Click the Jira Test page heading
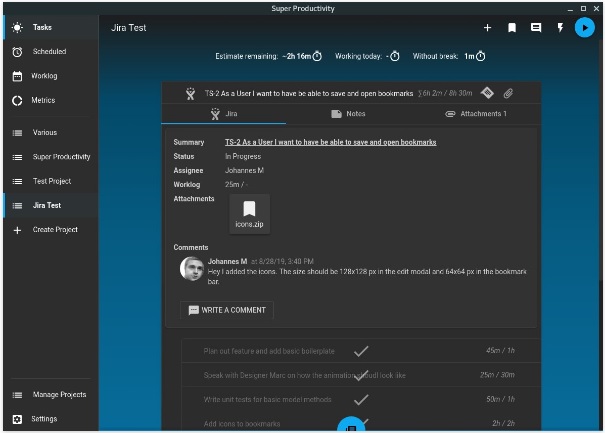 128,28
